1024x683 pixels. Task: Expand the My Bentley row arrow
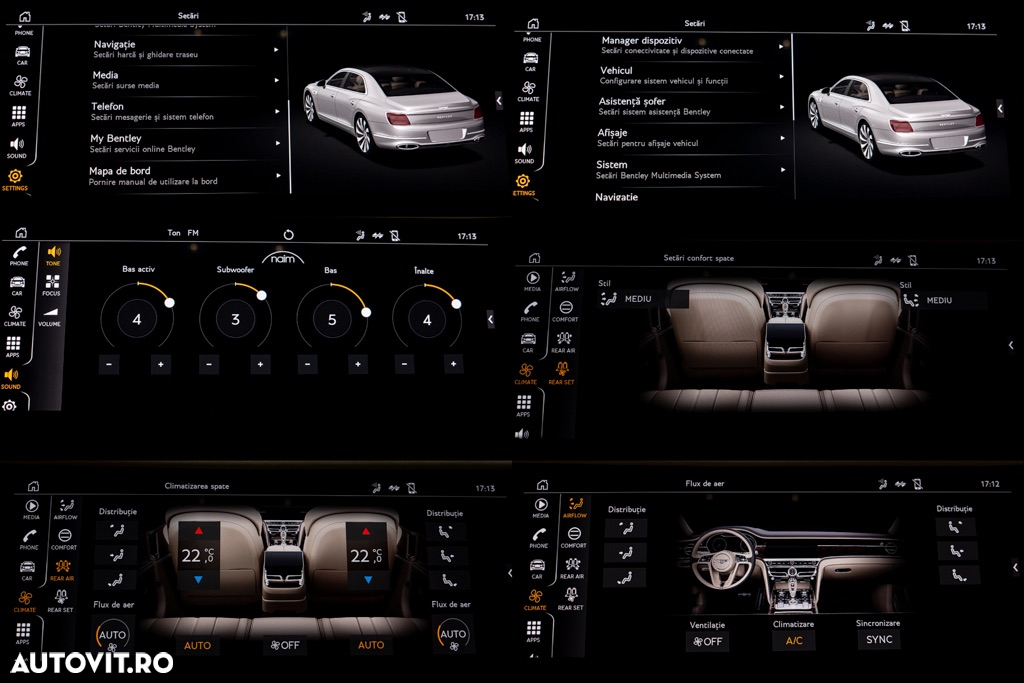pos(278,143)
